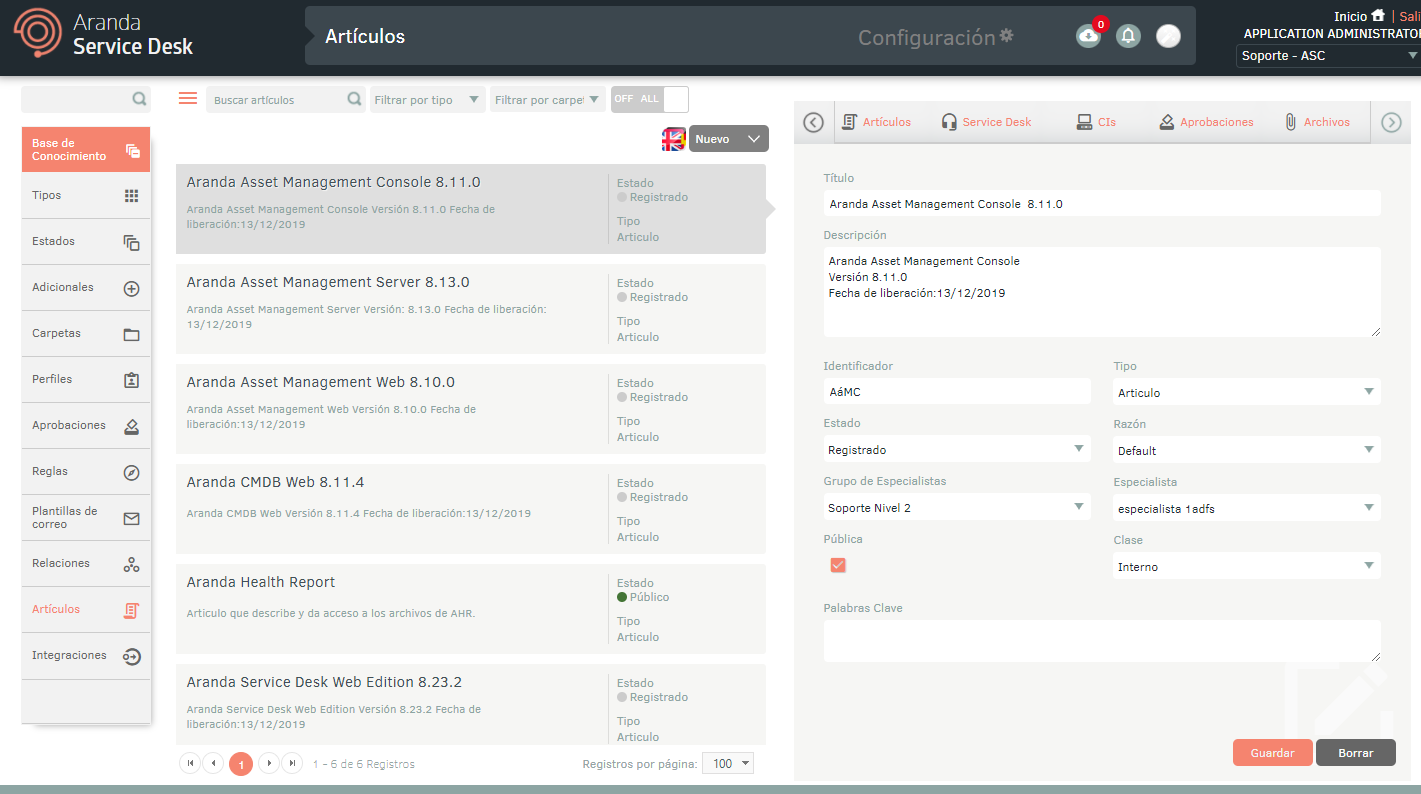Select Aranda Service Desk Web Edition 8.23.2
This screenshot has height=794, width=1421.
pos(471,705)
